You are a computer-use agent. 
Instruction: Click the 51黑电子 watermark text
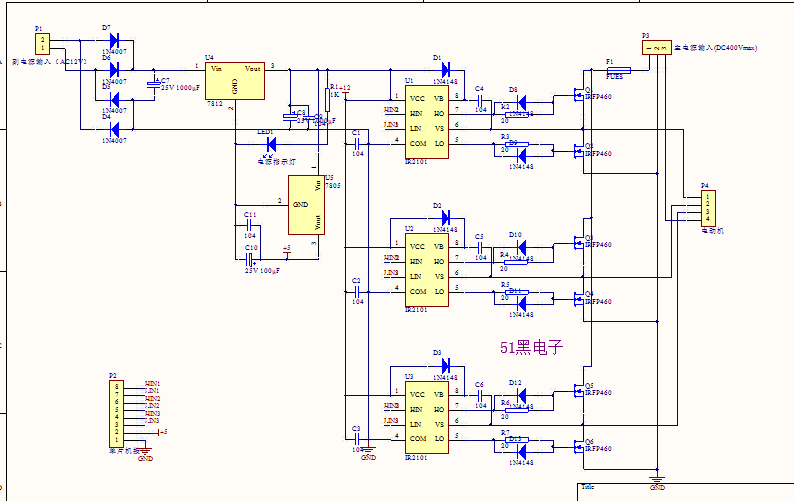531,348
